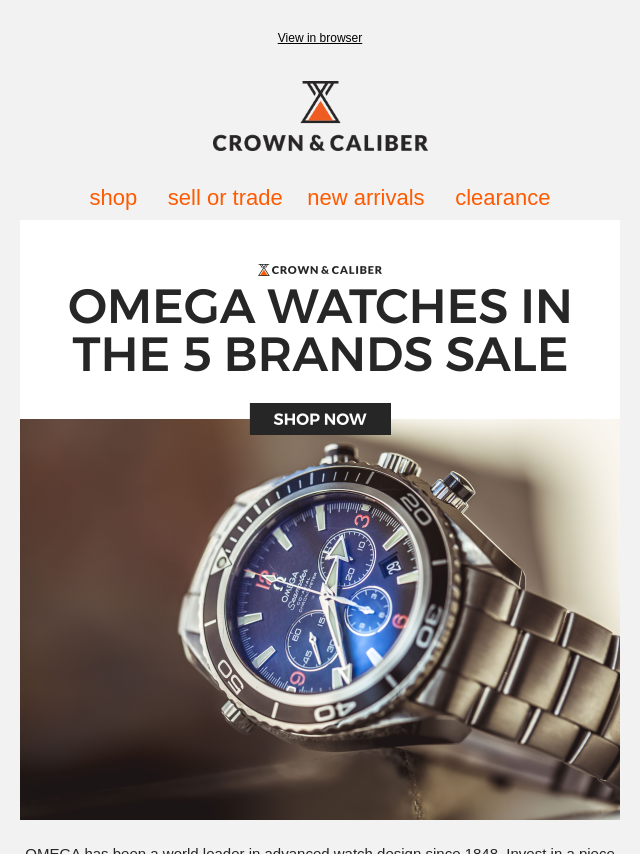
Task: Open the sell or trade link
Action: point(225,197)
